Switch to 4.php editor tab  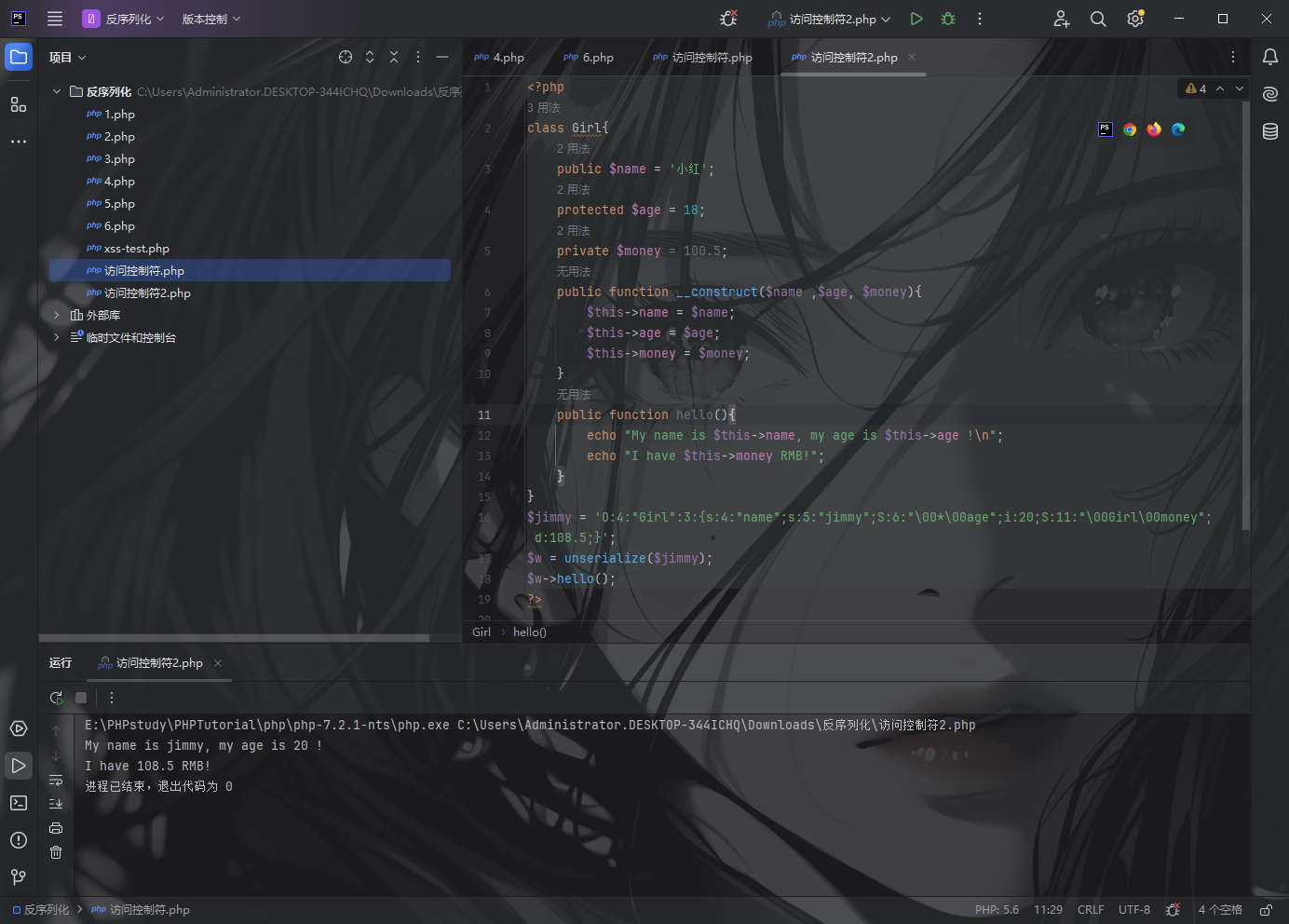click(499, 57)
